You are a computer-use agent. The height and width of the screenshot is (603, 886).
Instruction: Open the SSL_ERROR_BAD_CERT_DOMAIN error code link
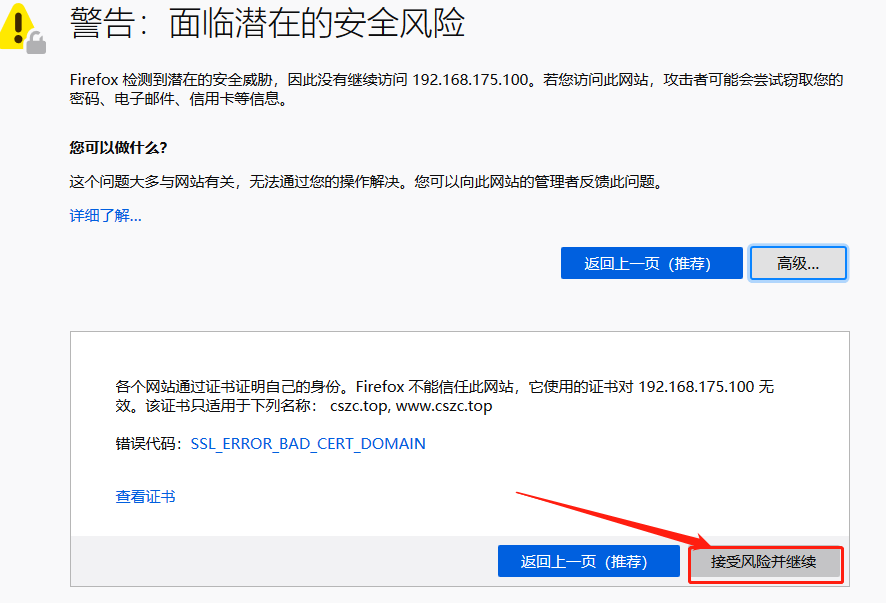[x=308, y=444]
